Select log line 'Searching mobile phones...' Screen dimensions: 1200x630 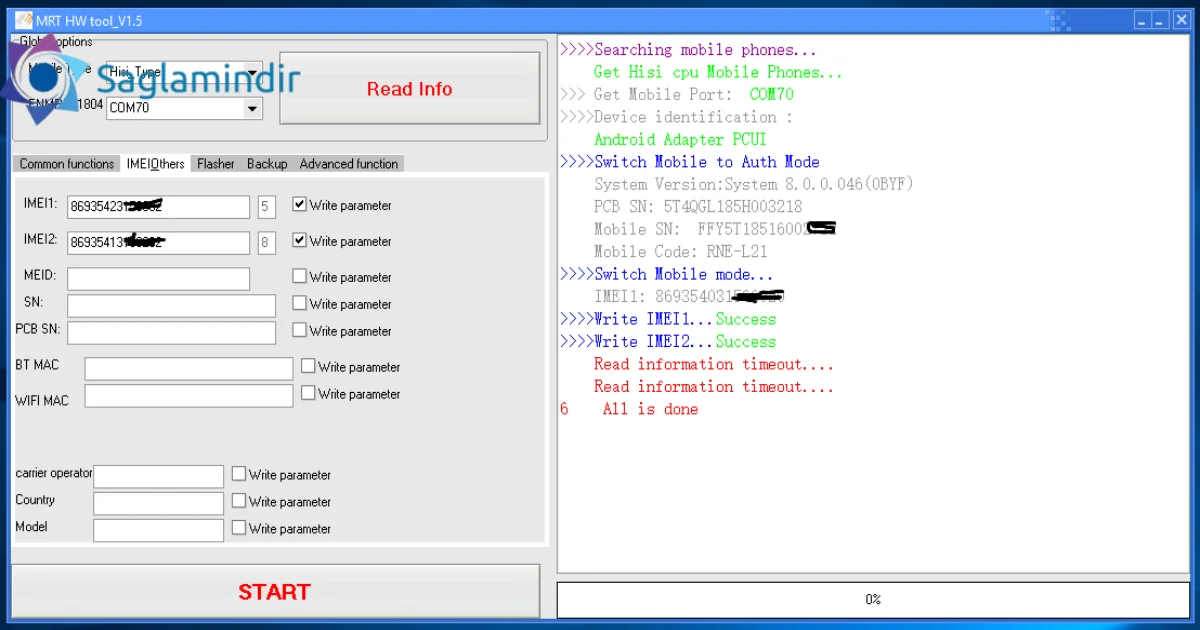point(688,50)
